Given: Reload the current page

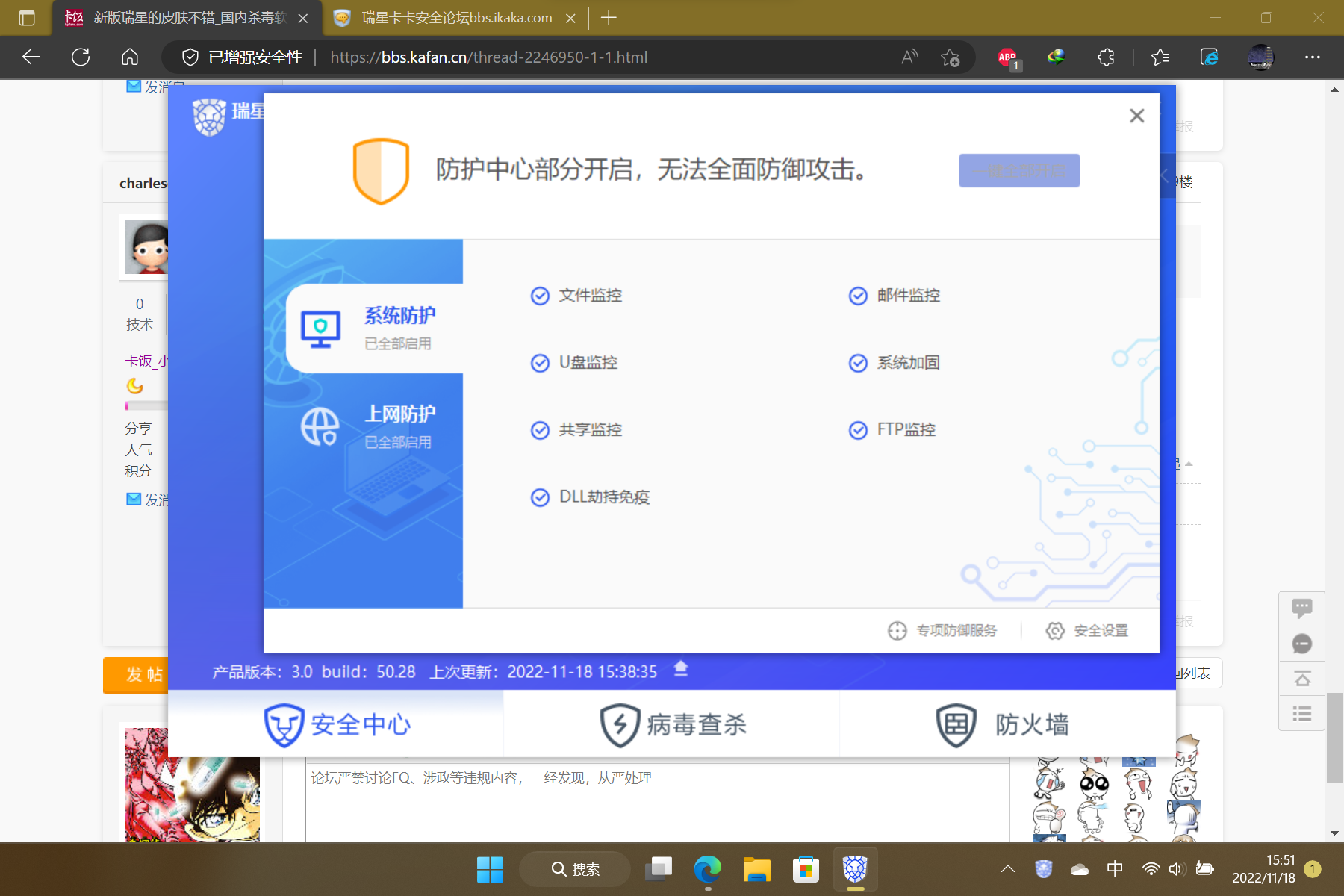Looking at the screenshot, I should coord(81,57).
